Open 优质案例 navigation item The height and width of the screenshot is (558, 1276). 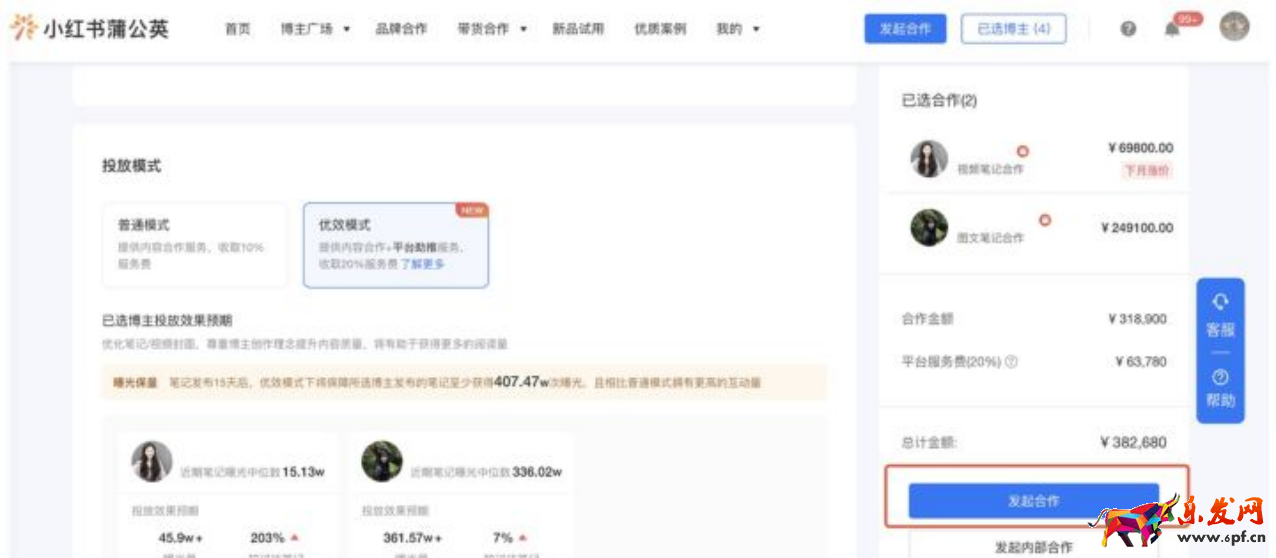(x=660, y=29)
